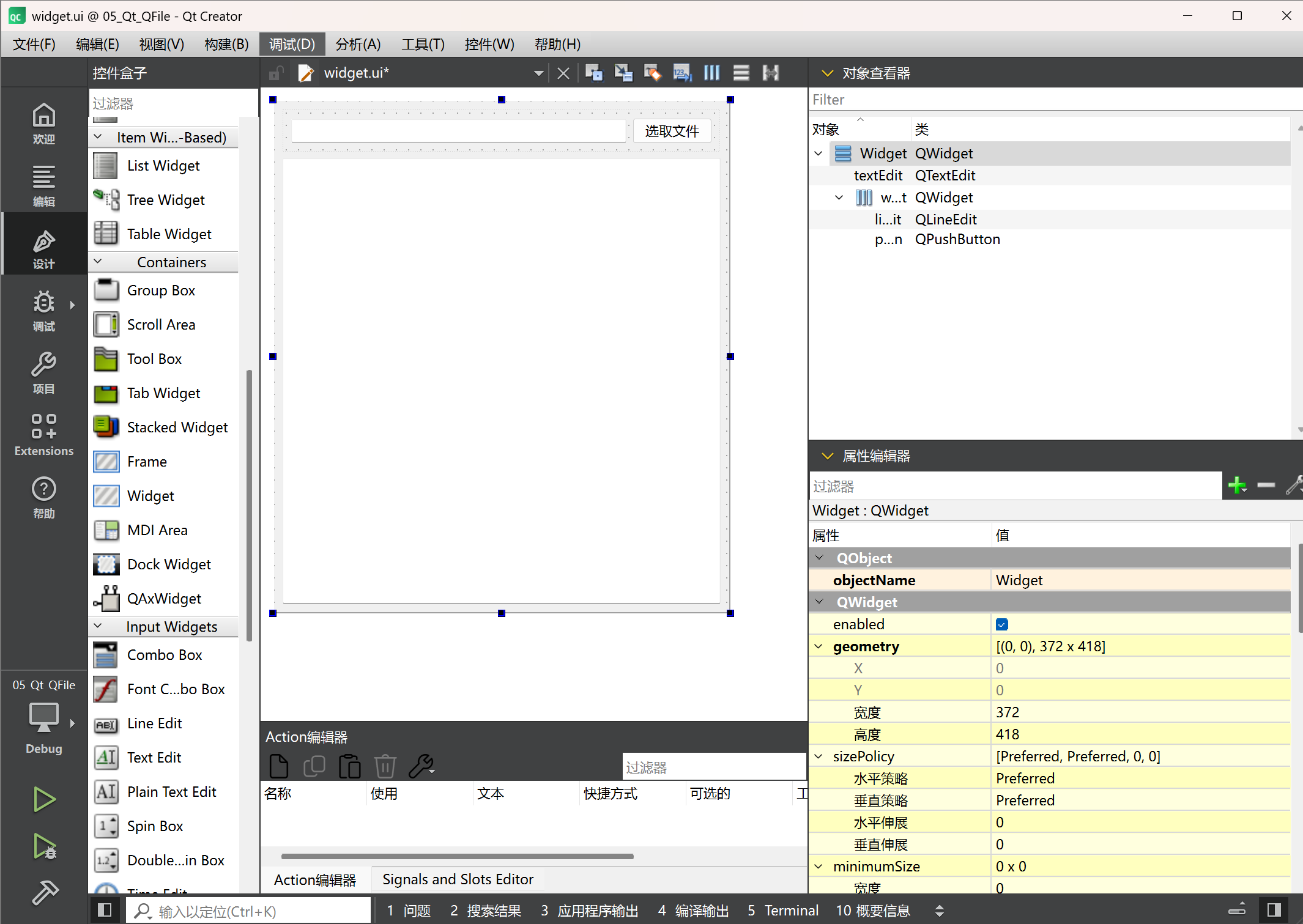
Task: Open the Welcome mode in sidebar
Action: tap(43, 123)
